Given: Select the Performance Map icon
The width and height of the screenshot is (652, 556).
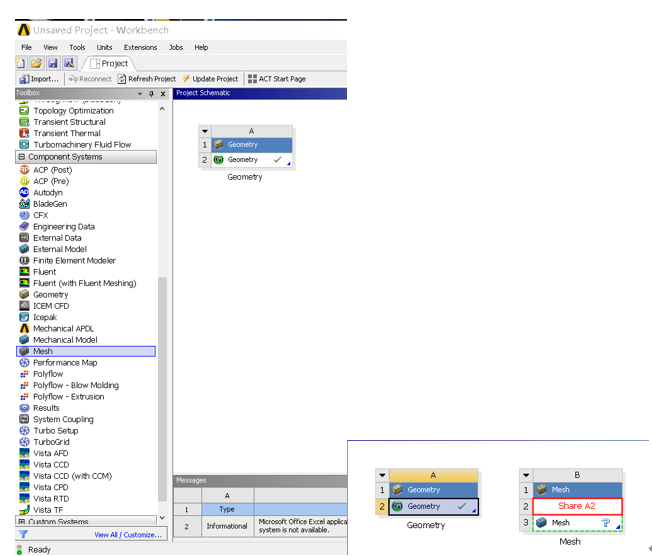Looking at the screenshot, I should coord(24,363).
